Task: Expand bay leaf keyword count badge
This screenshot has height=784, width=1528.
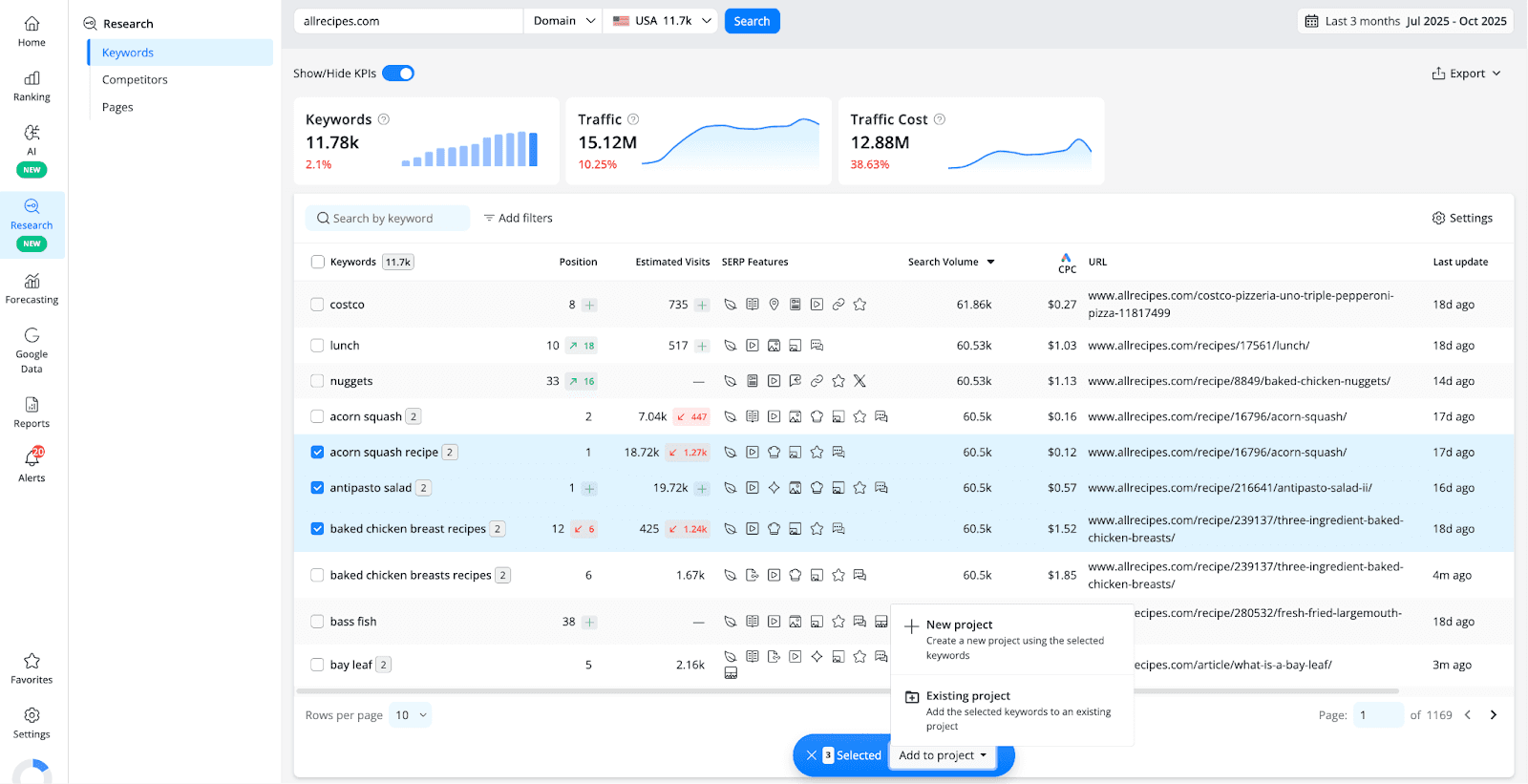Action: click(x=383, y=665)
